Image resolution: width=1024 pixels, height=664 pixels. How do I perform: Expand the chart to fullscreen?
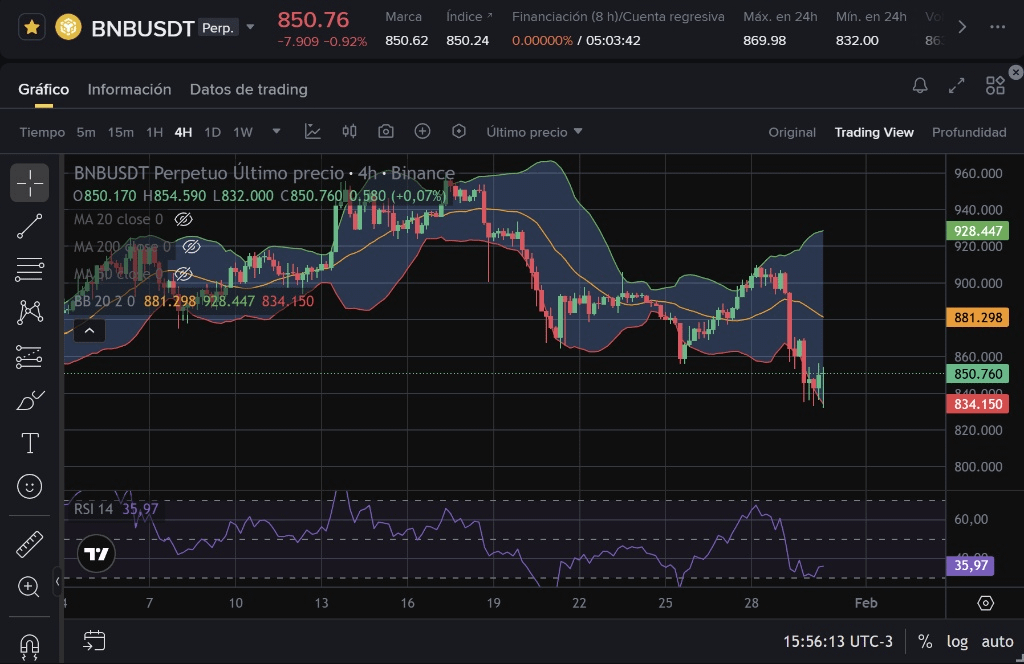click(x=957, y=86)
